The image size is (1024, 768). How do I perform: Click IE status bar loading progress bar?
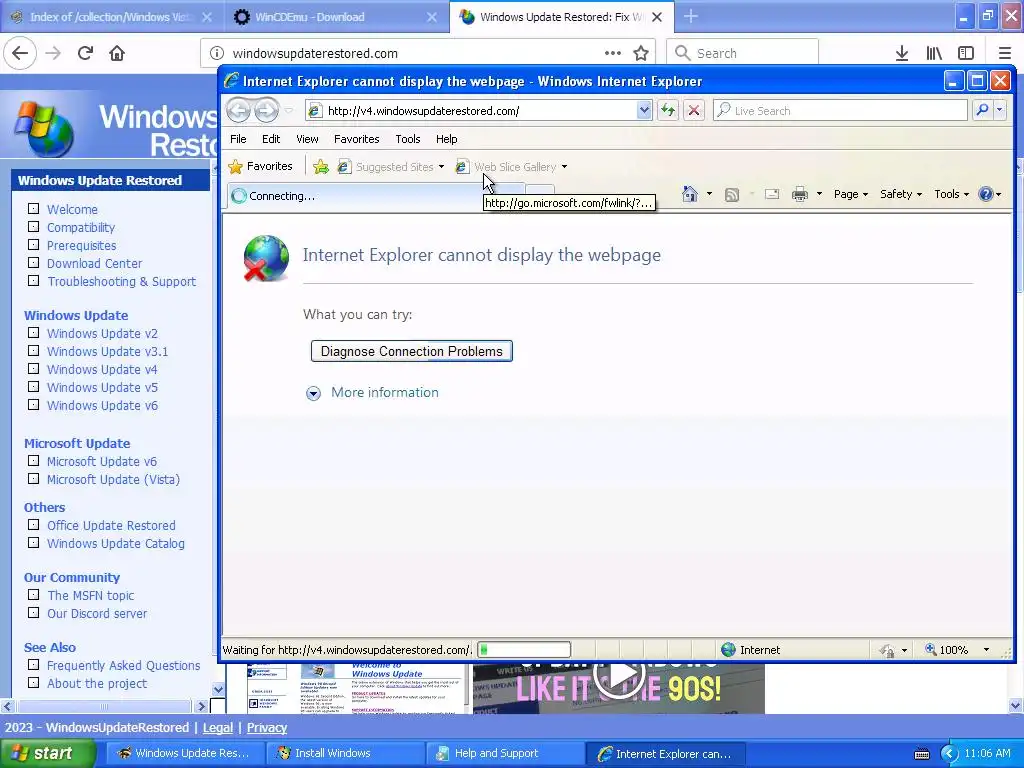click(x=524, y=650)
